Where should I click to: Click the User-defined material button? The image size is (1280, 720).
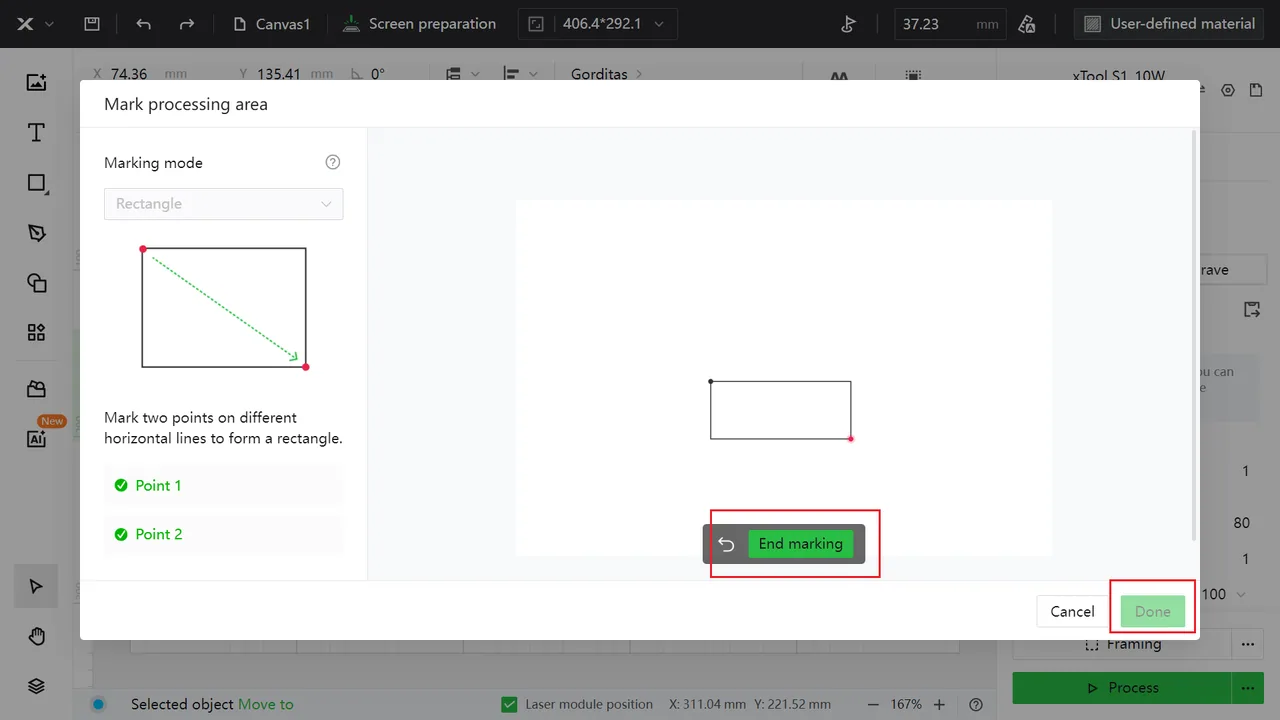click(1169, 24)
